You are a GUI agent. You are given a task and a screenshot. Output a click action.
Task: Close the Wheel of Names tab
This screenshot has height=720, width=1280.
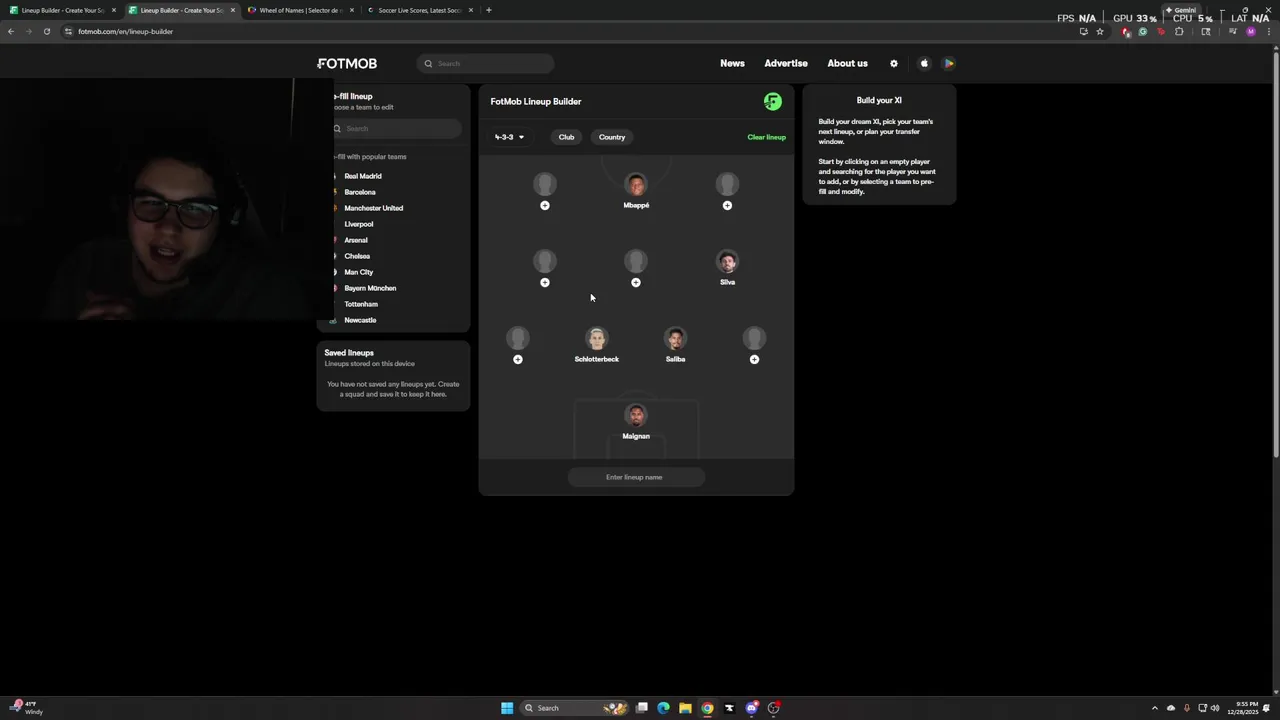coord(351,10)
